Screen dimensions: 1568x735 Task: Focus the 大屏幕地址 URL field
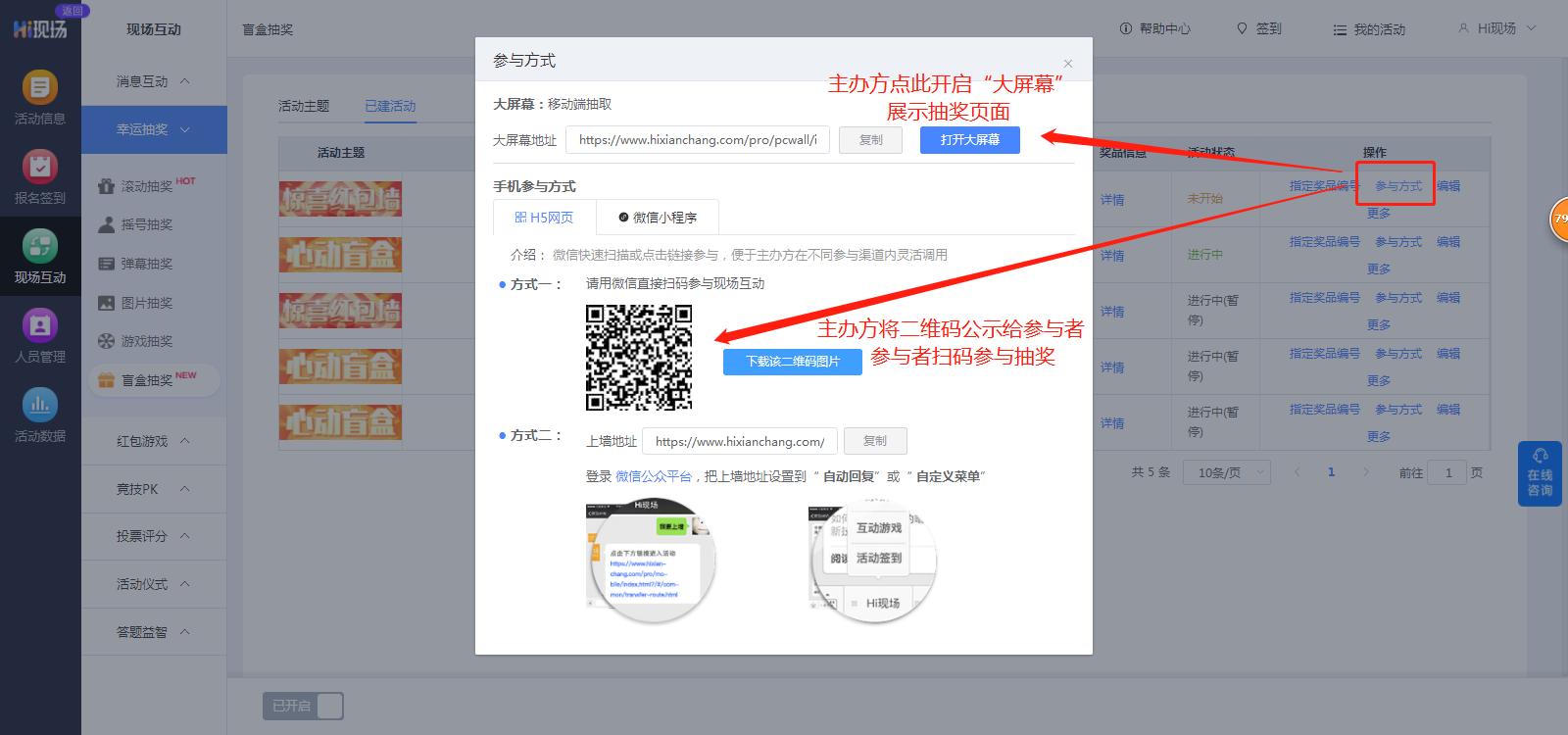click(x=698, y=140)
